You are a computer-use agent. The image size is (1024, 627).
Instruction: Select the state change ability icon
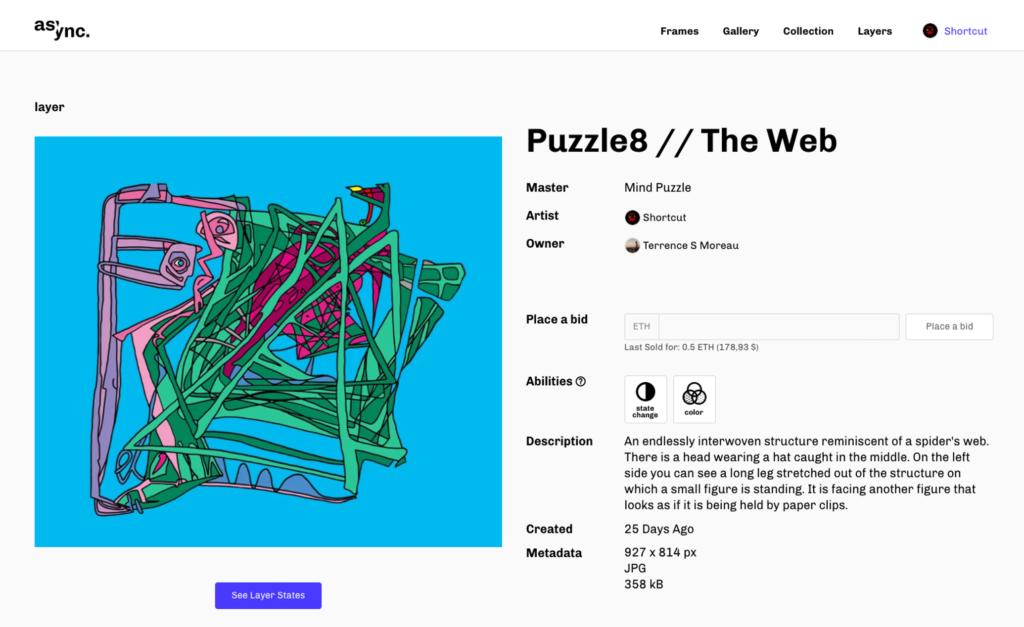coord(645,399)
